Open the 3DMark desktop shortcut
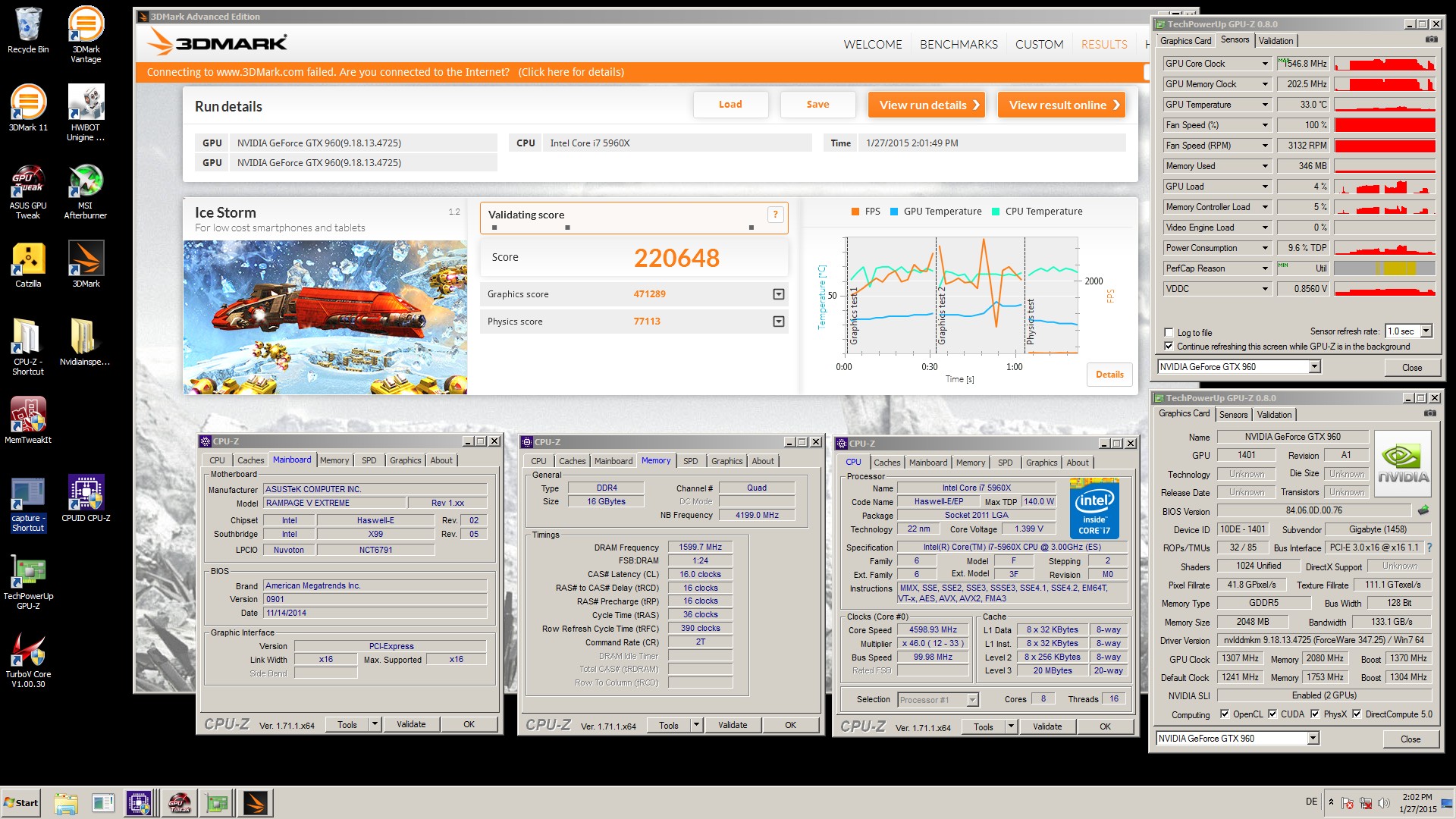 tap(86, 265)
